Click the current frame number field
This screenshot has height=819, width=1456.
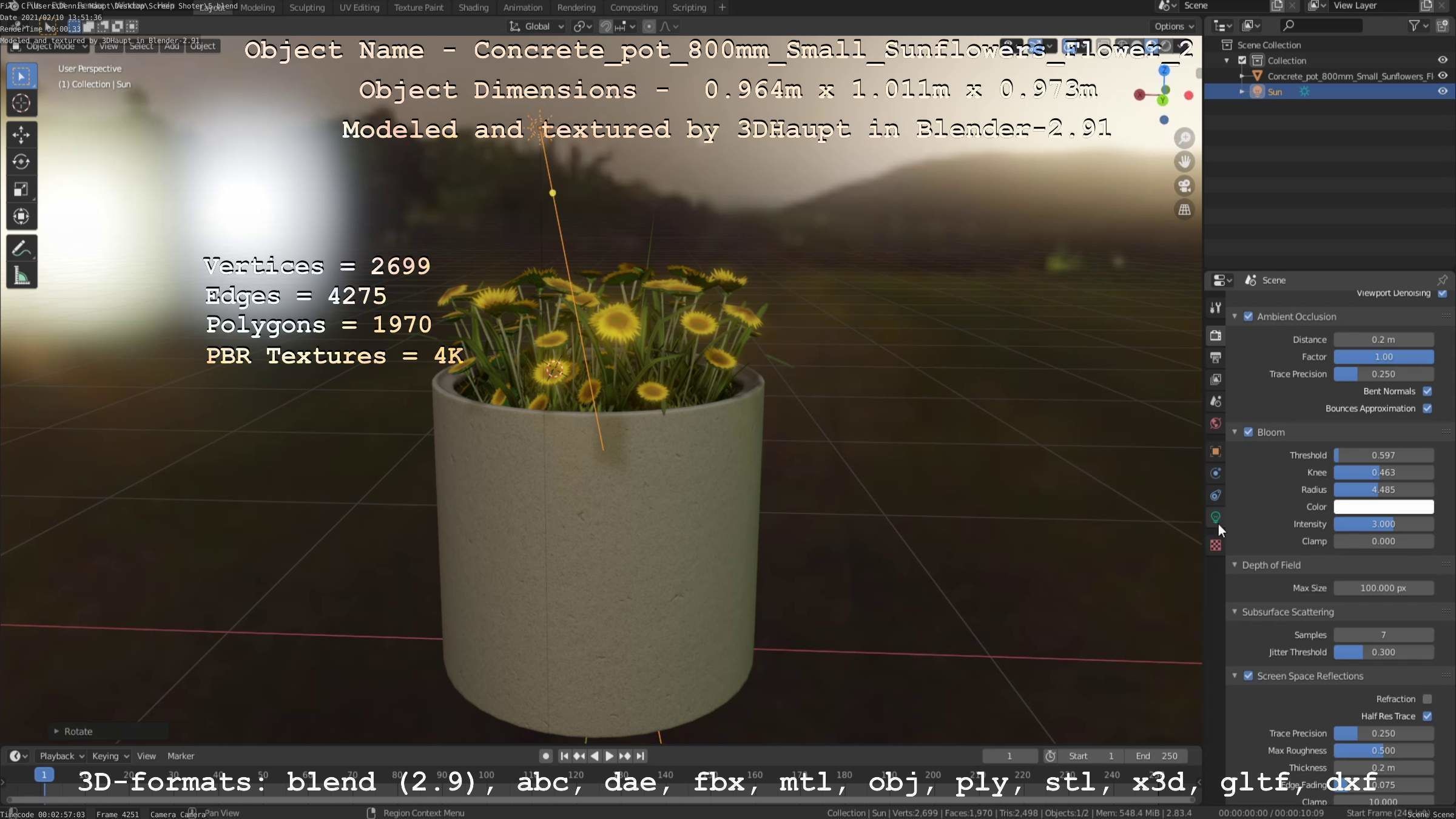coord(1009,756)
